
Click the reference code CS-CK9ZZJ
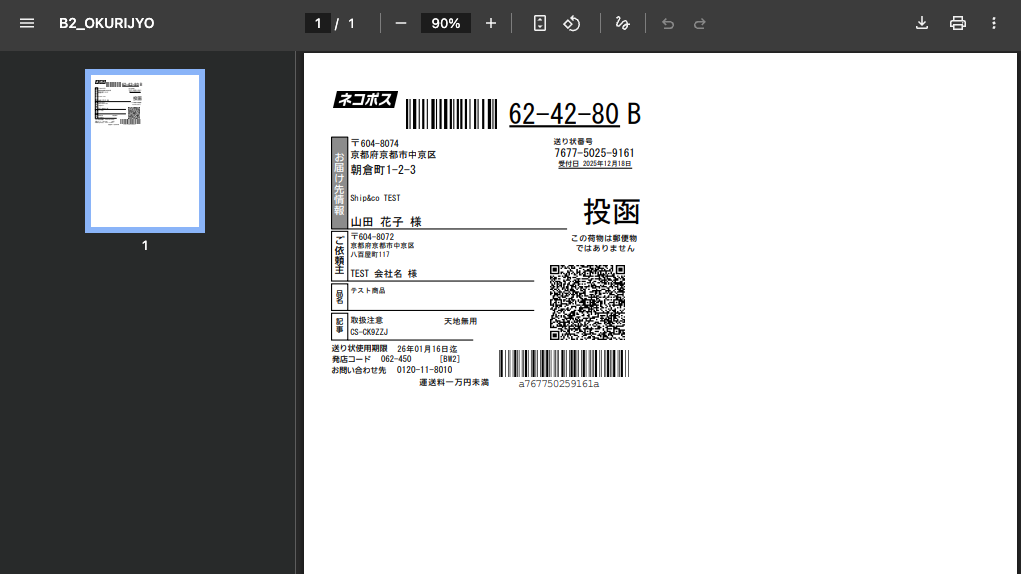pyautogui.click(x=369, y=333)
